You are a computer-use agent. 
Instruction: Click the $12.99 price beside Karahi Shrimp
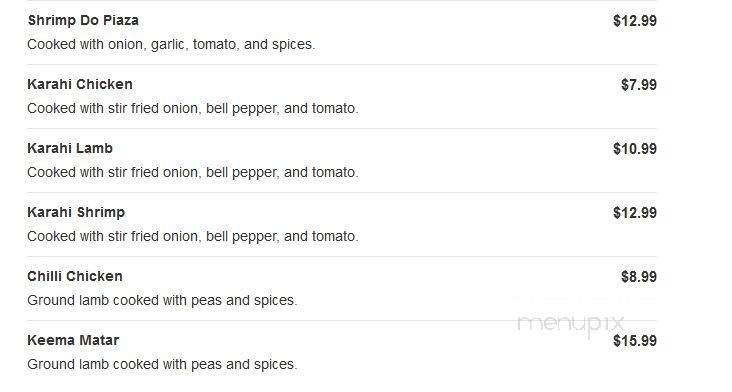(x=635, y=213)
